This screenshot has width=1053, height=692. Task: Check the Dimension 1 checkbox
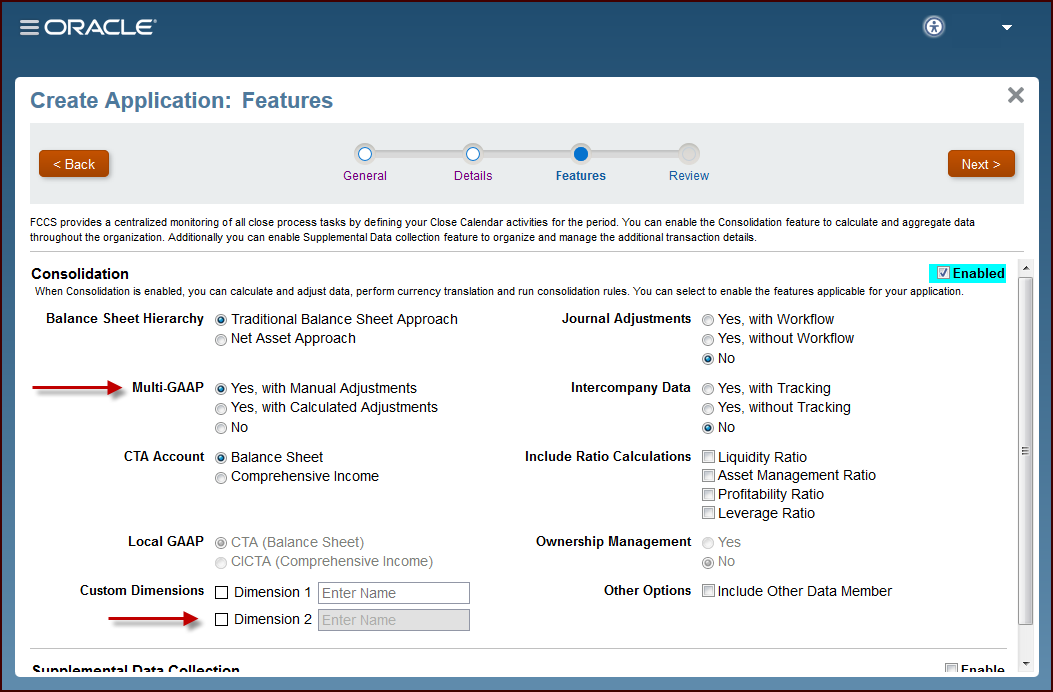(222, 593)
